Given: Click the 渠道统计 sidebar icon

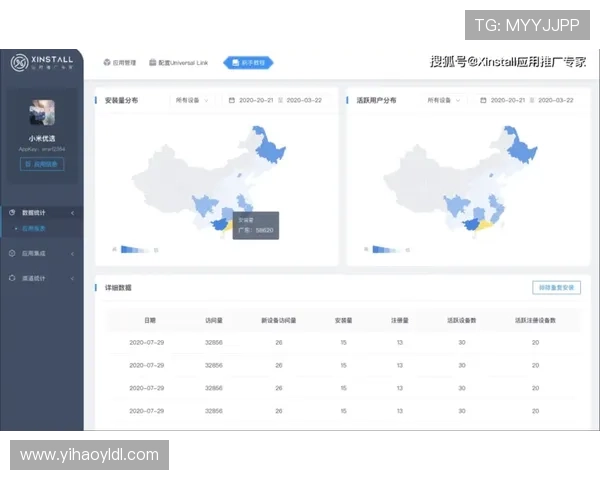Looking at the screenshot, I should 12,278.
